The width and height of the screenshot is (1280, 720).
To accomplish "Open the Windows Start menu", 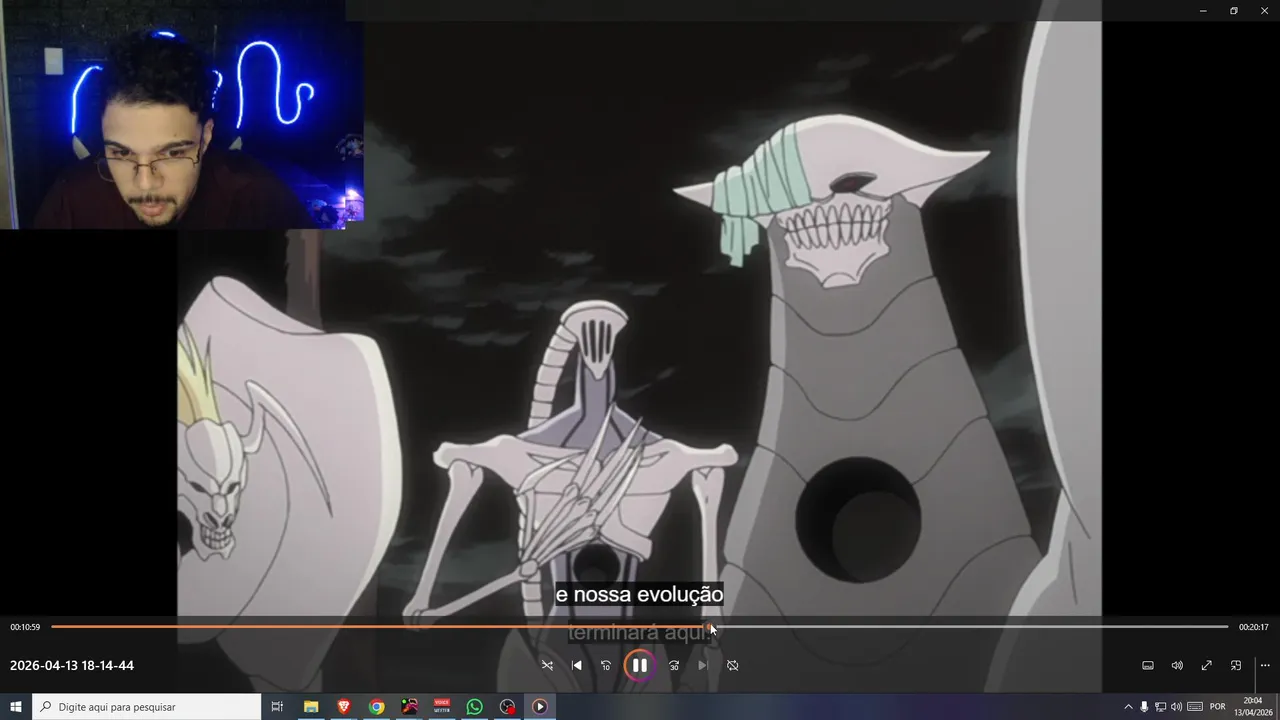I will click(16, 707).
